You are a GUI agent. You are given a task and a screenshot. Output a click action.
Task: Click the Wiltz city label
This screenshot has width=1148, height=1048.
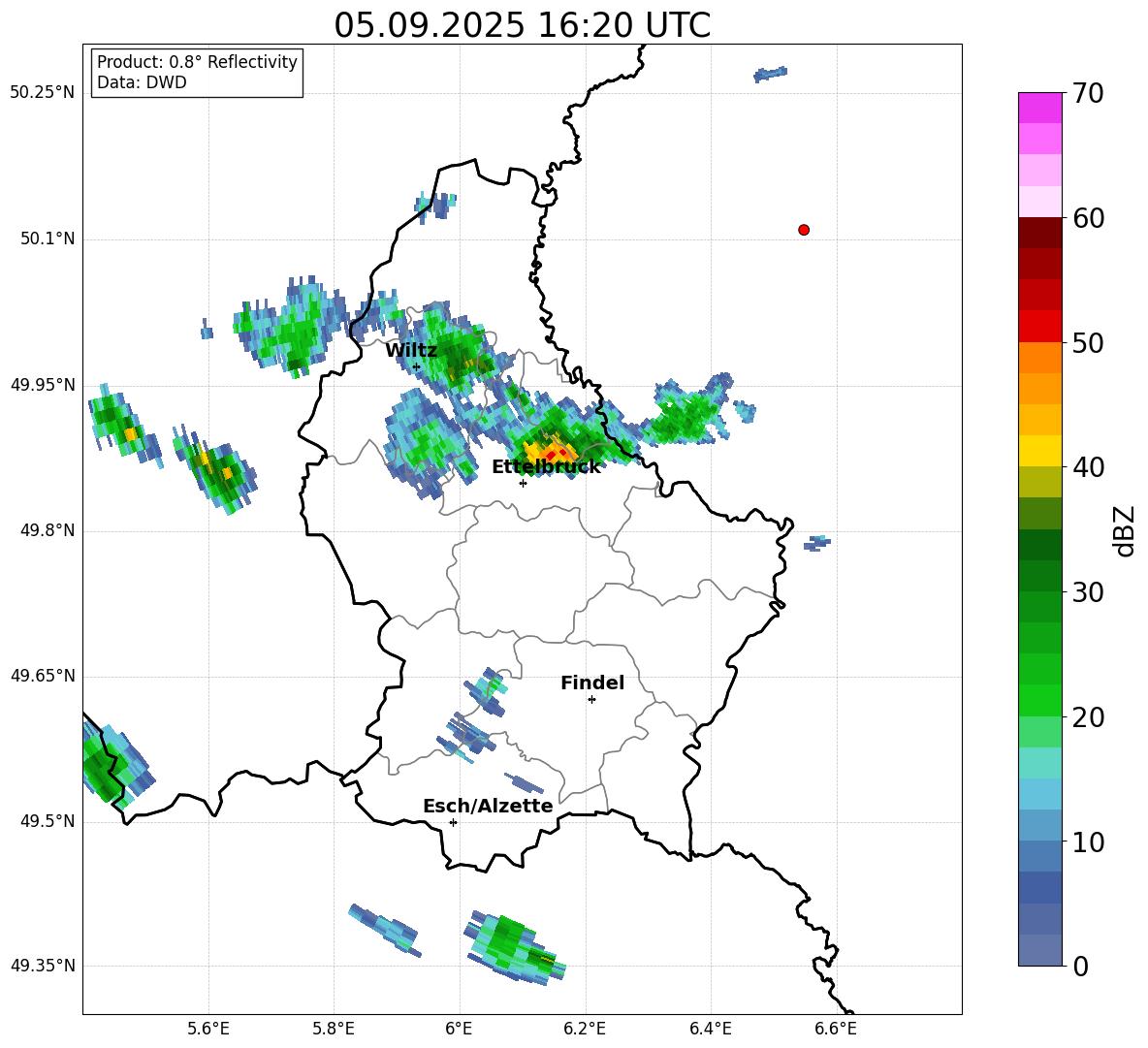[x=411, y=350]
